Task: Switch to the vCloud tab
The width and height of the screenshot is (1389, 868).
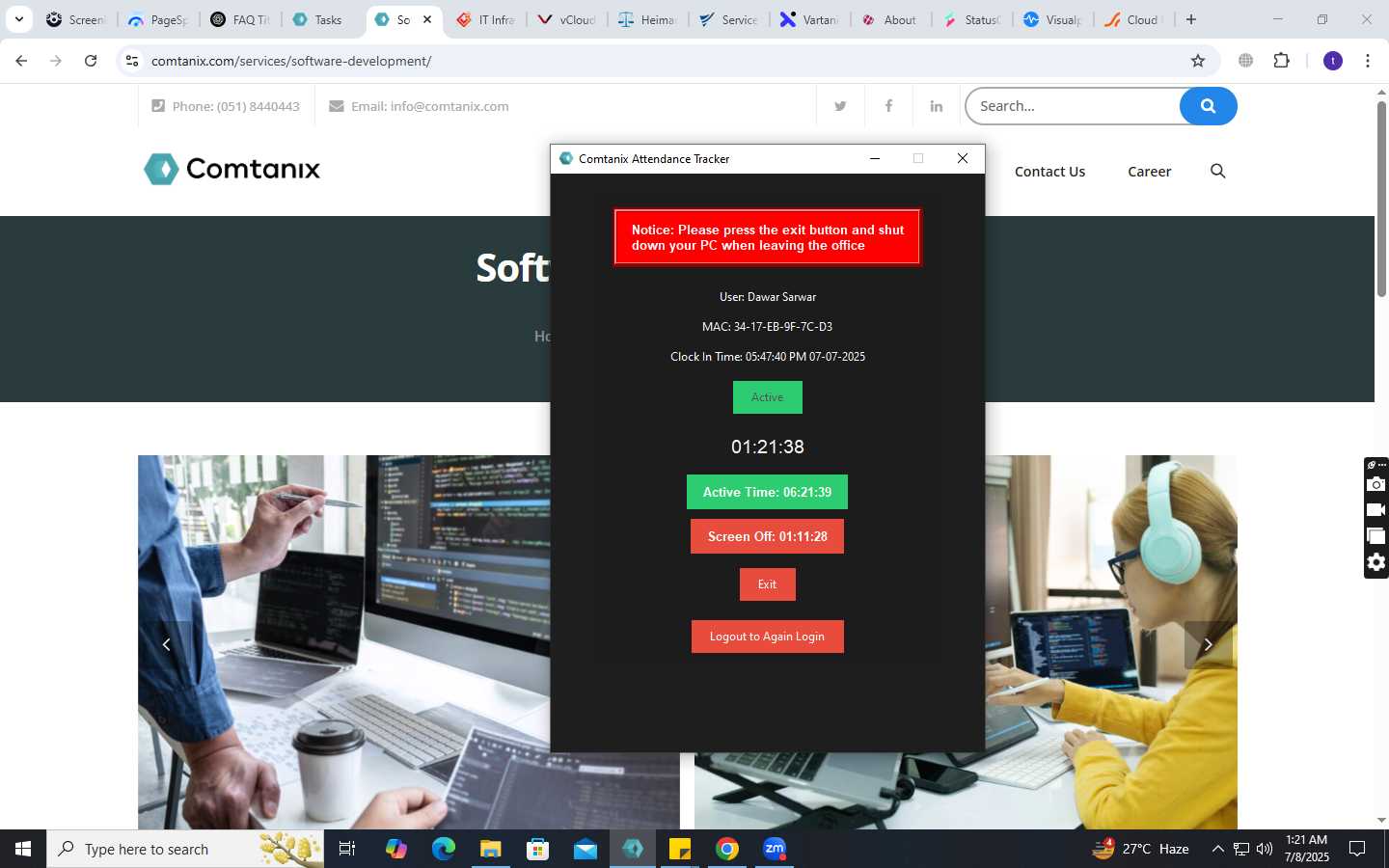Action: 569,19
